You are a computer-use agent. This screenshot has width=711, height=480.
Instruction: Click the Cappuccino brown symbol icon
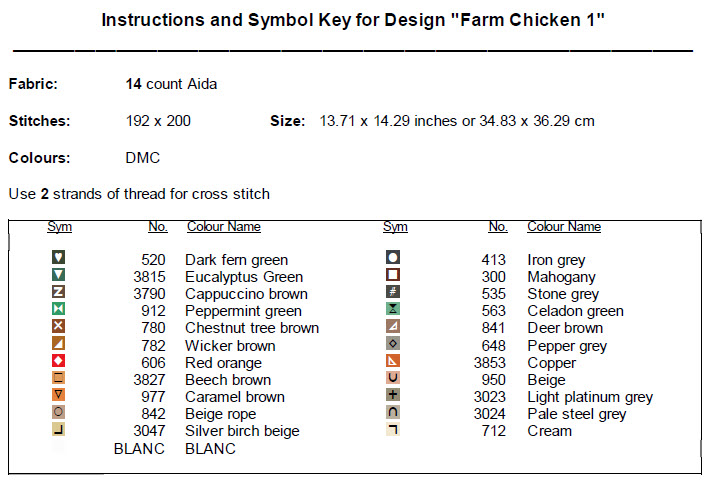click(59, 292)
